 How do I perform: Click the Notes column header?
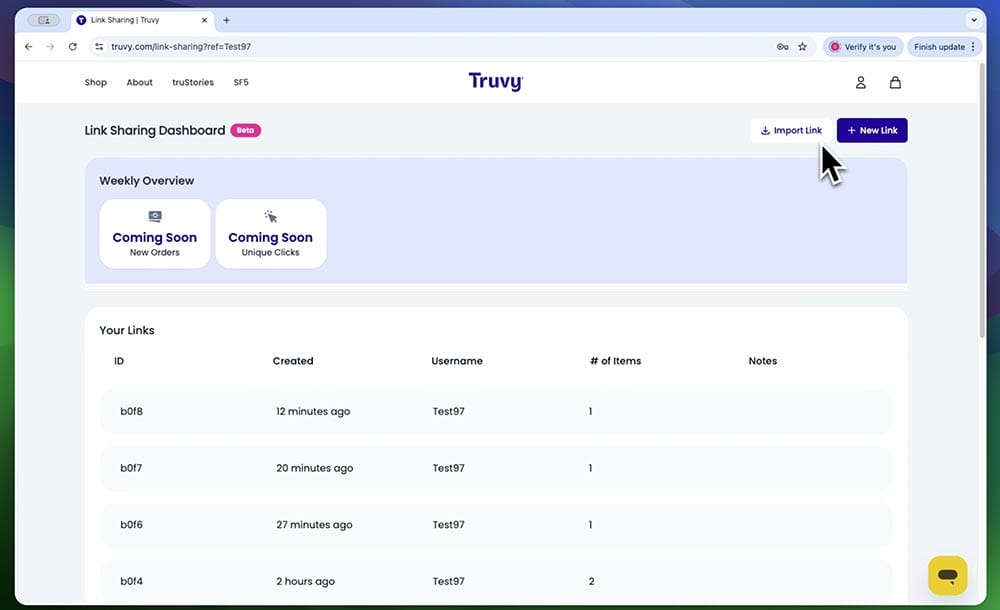click(763, 361)
